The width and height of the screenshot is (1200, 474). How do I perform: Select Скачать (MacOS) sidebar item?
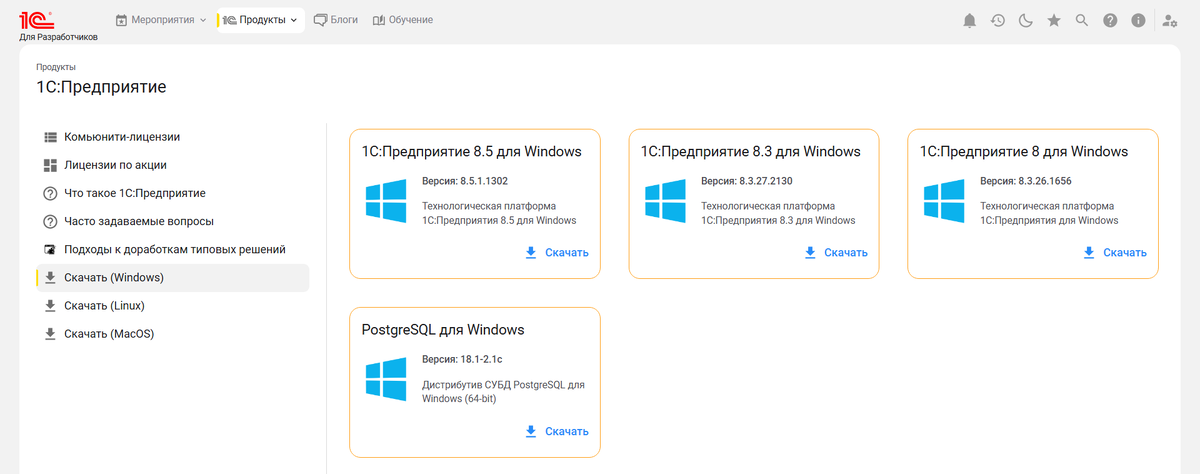[x=172, y=334]
